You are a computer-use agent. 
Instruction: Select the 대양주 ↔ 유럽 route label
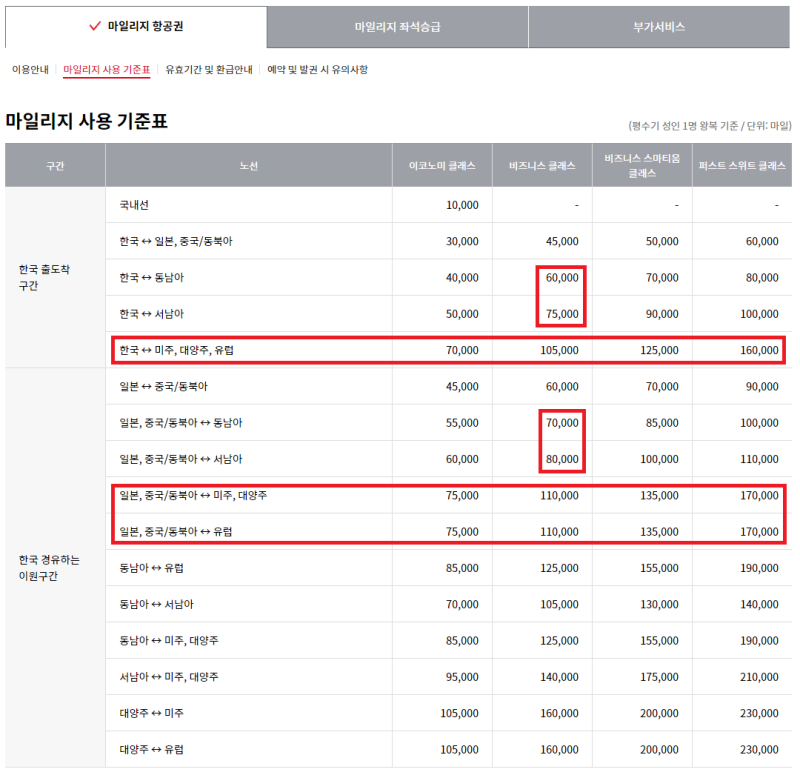[x=152, y=749]
